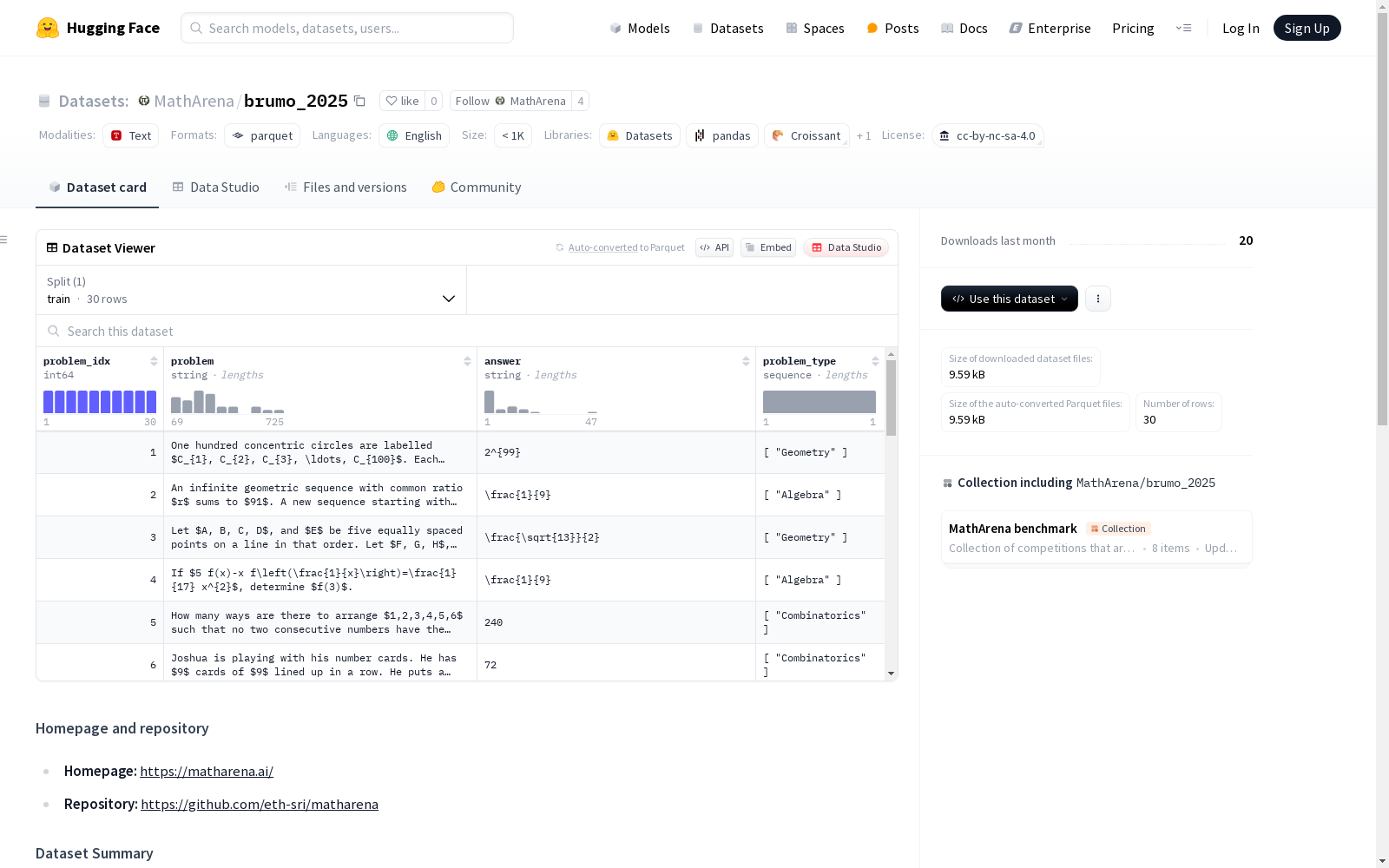Screen dimensions: 1389x868
Task: Select the Croissant library tag
Action: pyautogui.click(x=806, y=135)
